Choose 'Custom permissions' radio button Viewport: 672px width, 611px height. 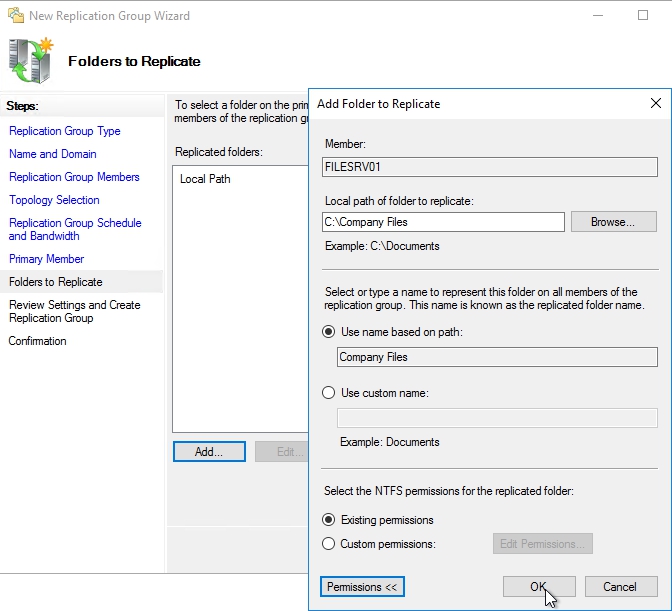[330, 544]
